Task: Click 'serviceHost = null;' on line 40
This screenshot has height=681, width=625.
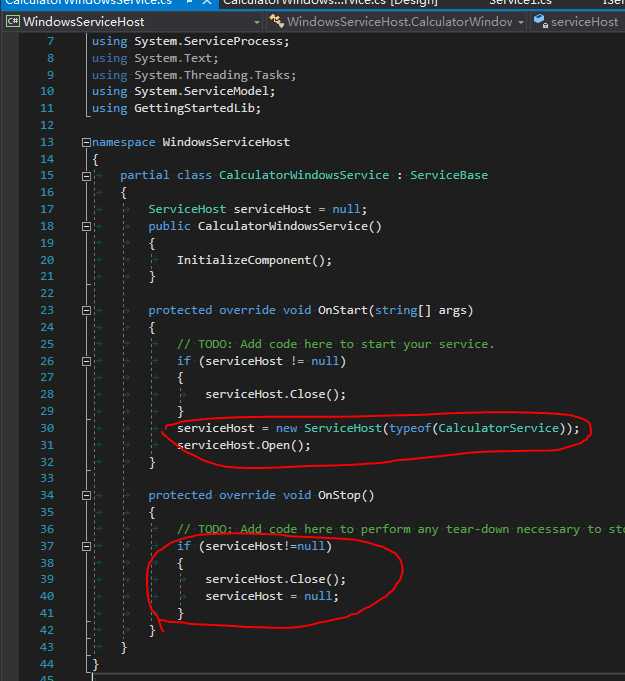Action: [272, 596]
